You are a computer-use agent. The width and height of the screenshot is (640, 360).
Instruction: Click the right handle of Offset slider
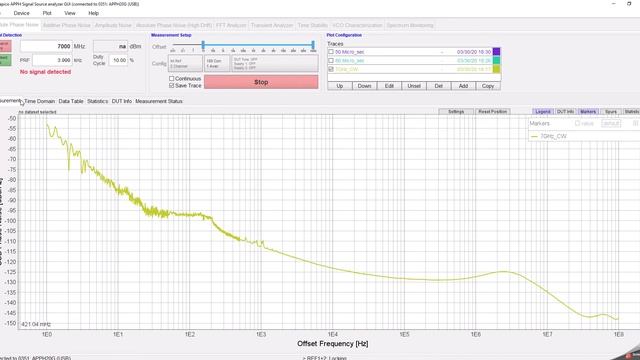tap(313, 44)
